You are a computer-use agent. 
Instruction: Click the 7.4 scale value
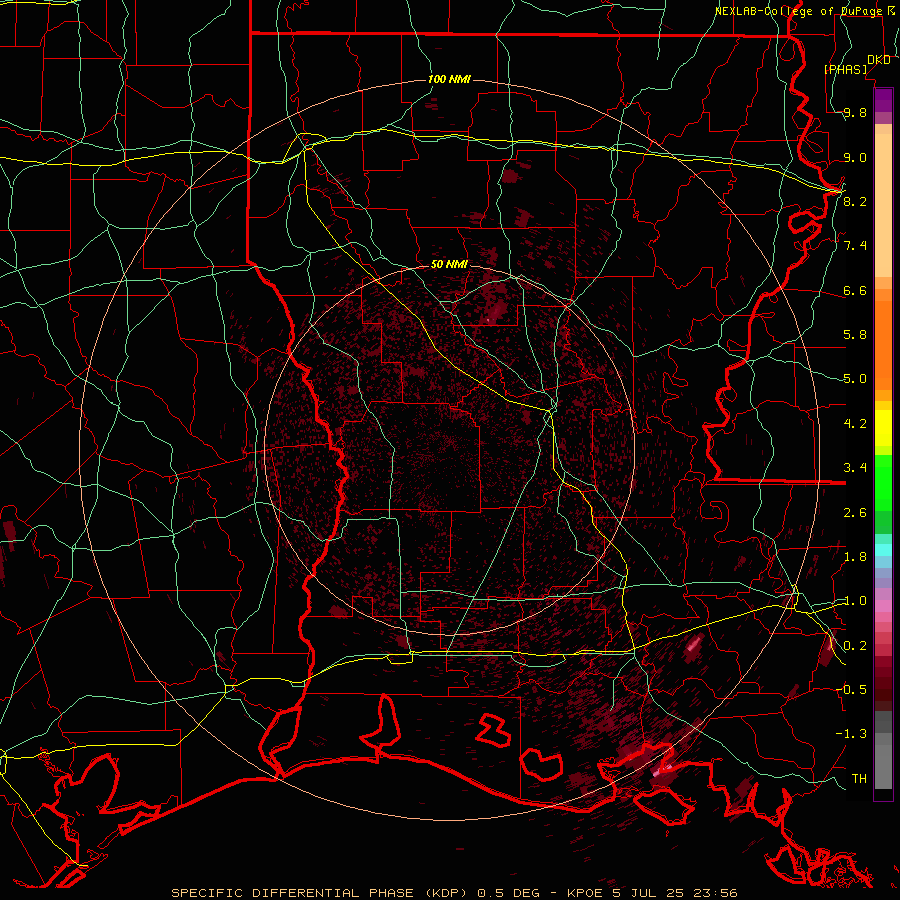(x=855, y=246)
